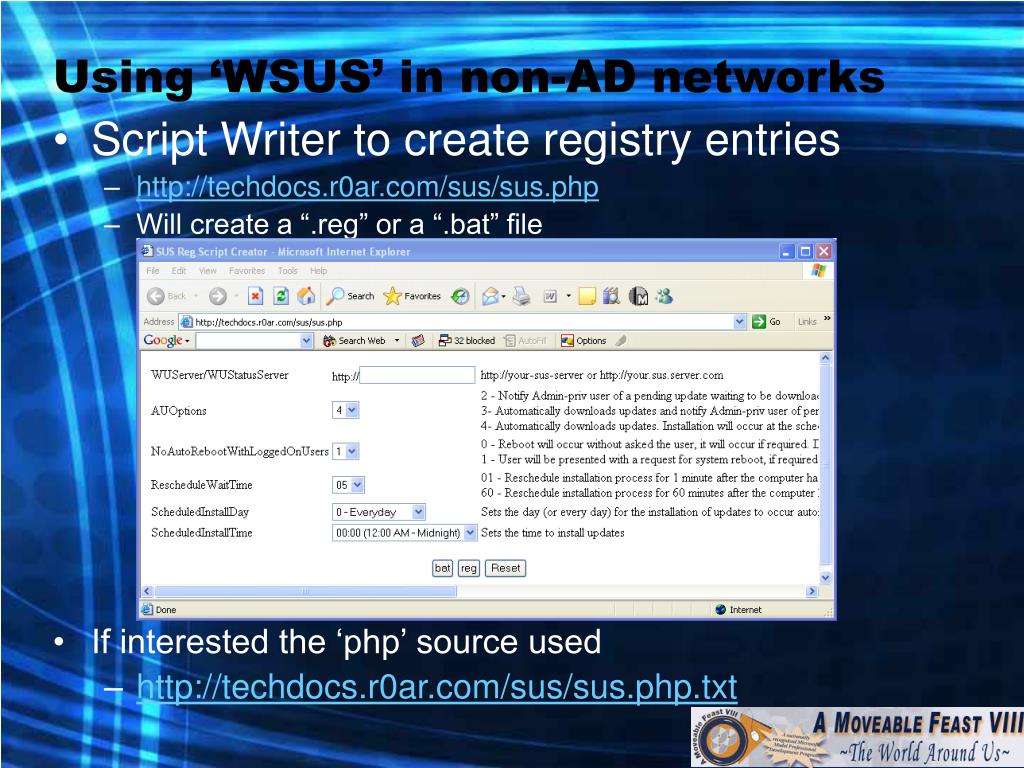Click the A Moveable Feast VIII logo
This screenshot has height=768, width=1024.
point(857,737)
